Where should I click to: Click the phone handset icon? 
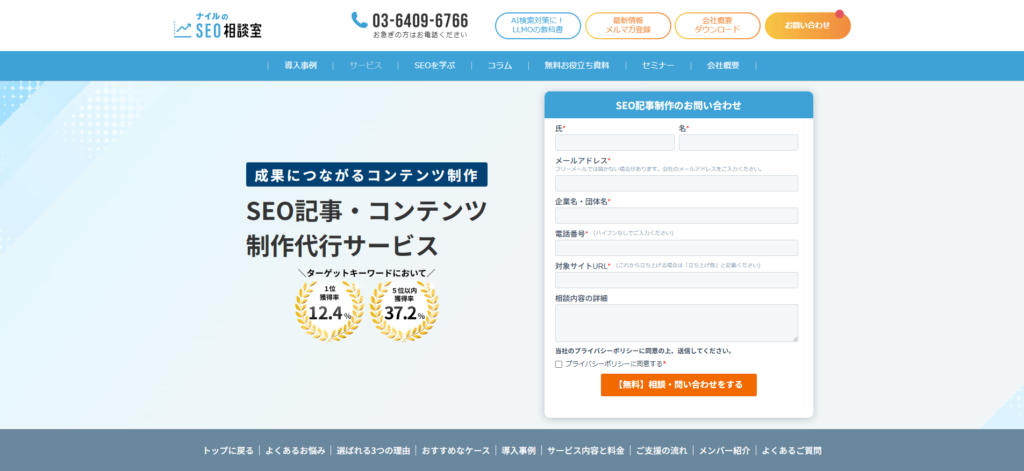359,20
